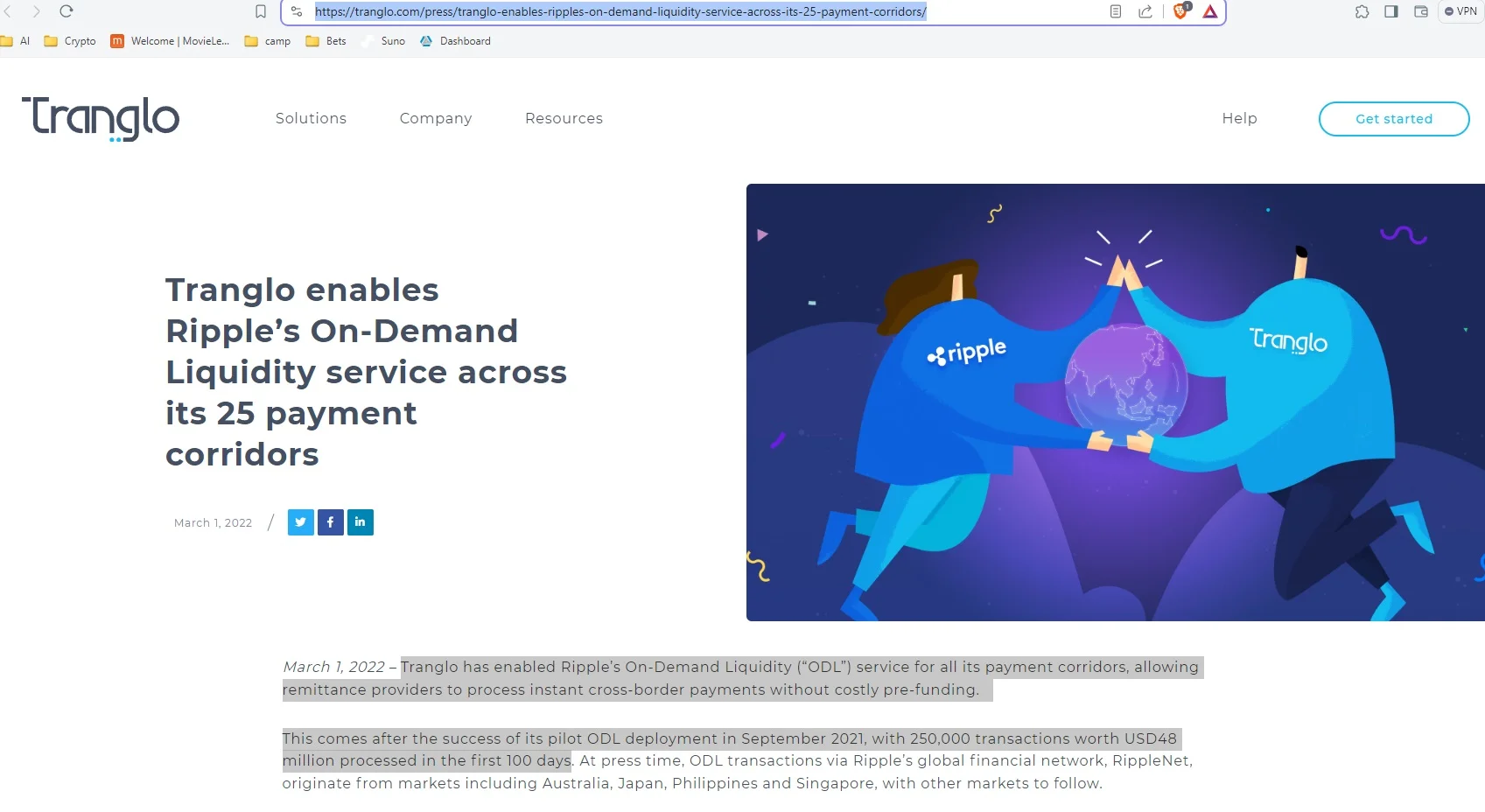Share article on LinkedIn
Viewport: 1485px width, 812px height.
(361, 522)
